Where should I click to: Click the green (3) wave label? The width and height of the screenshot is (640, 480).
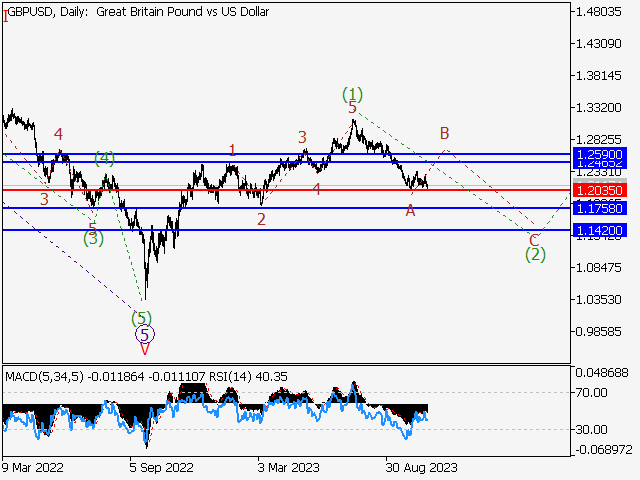(93, 238)
